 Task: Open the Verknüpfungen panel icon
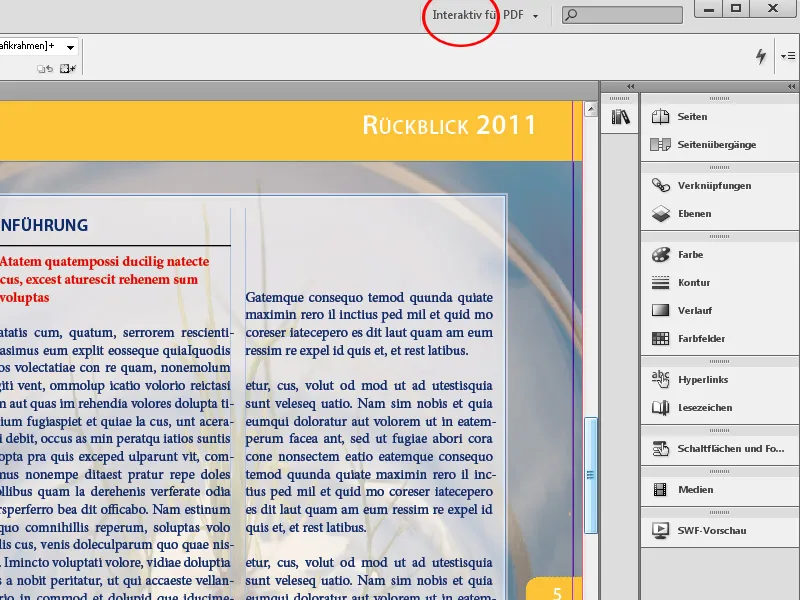(661, 185)
